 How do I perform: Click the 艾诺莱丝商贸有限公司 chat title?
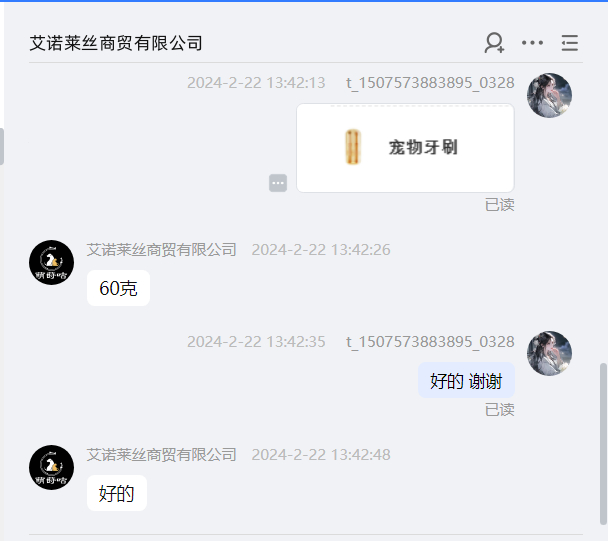(116, 43)
